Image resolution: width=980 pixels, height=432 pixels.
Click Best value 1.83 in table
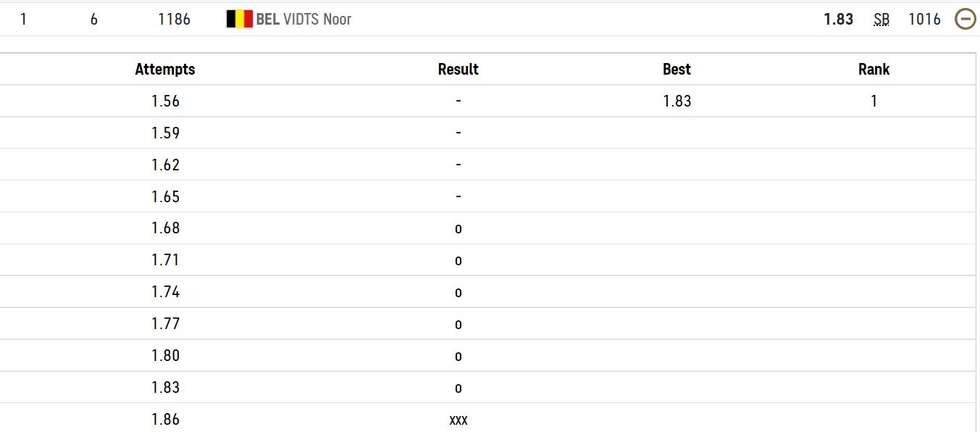(677, 101)
